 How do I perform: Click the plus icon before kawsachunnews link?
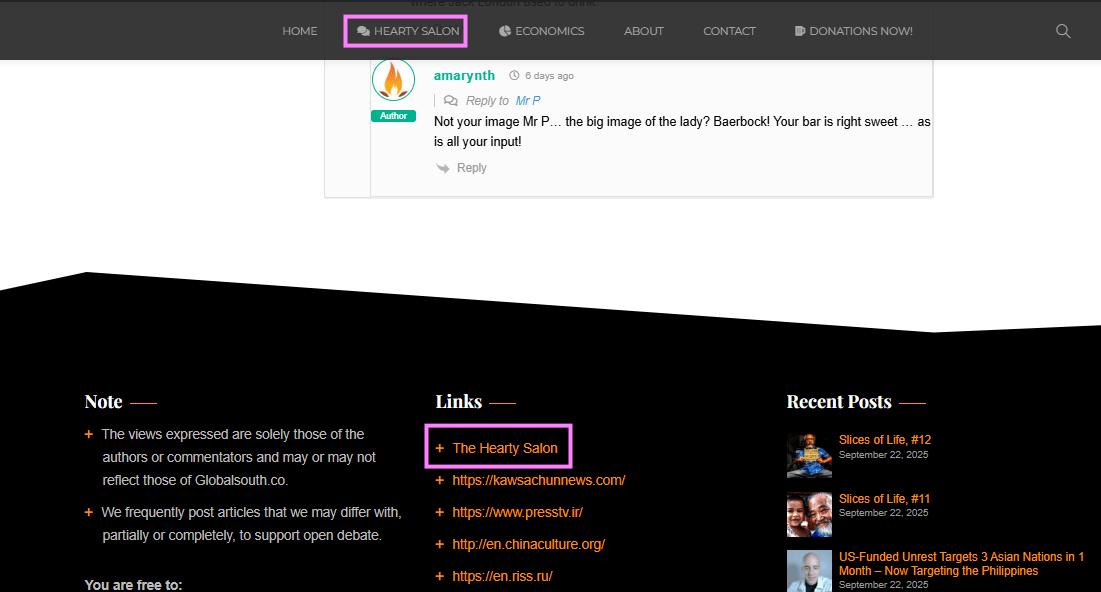click(440, 480)
